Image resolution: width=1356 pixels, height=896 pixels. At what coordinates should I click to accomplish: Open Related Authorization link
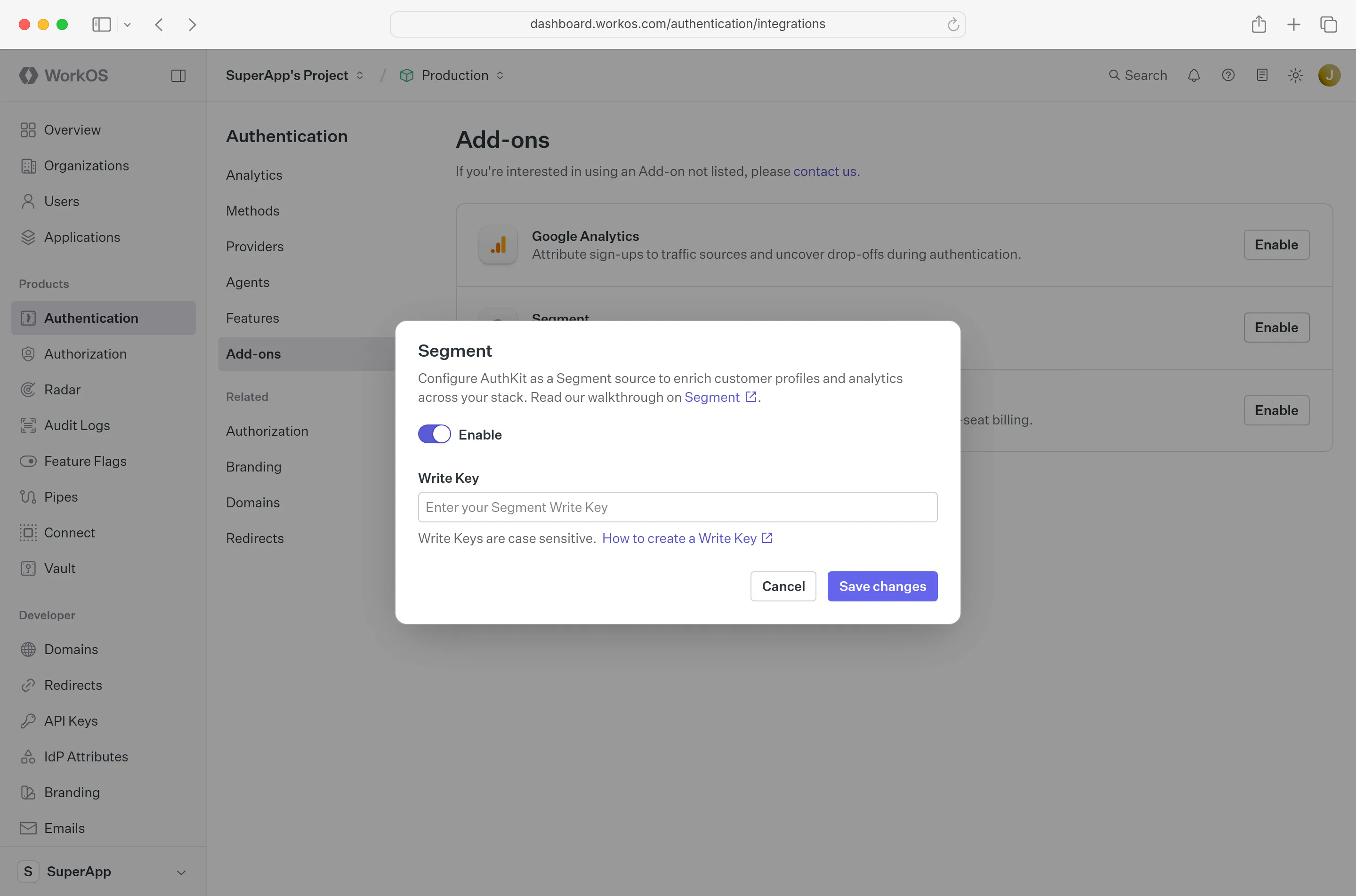(x=267, y=431)
